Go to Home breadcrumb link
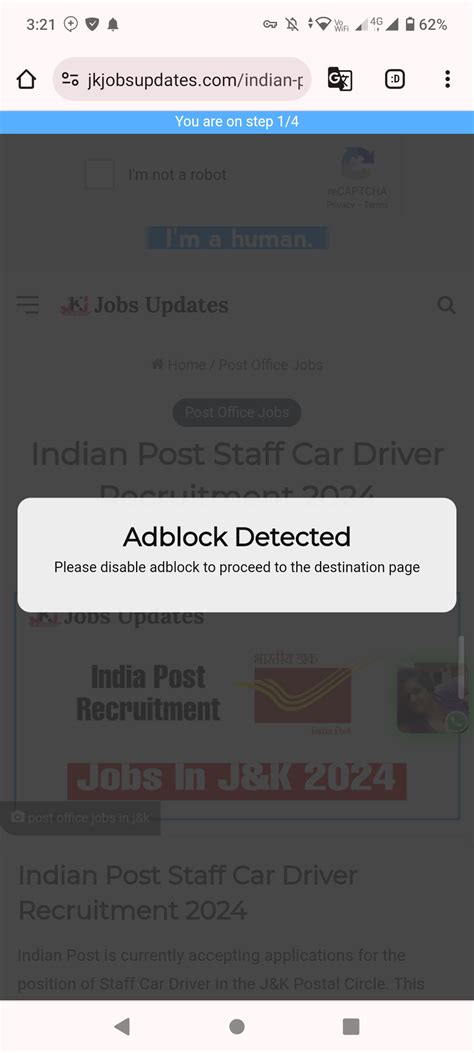 pos(179,365)
